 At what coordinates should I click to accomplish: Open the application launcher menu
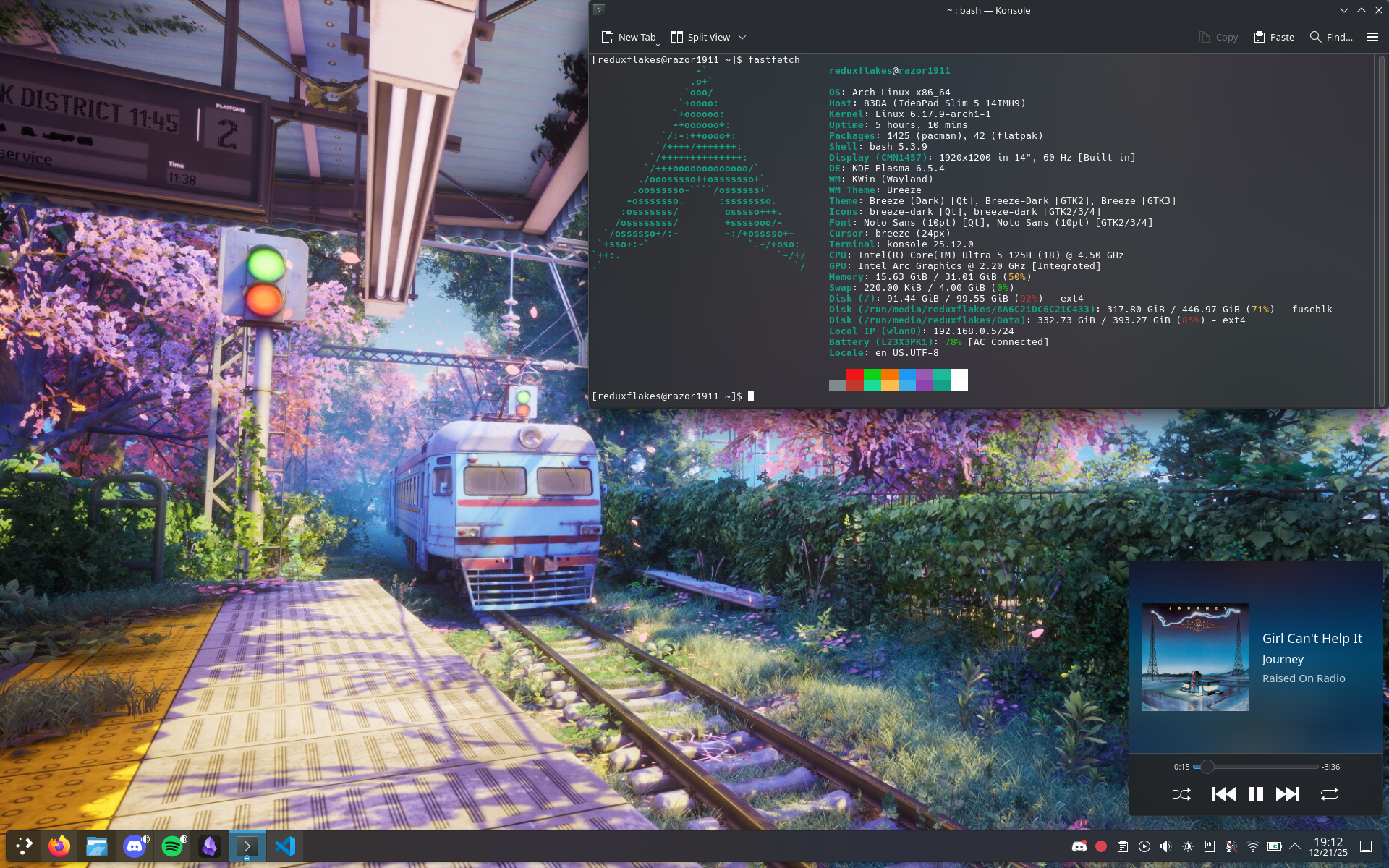(x=24, y=846)
